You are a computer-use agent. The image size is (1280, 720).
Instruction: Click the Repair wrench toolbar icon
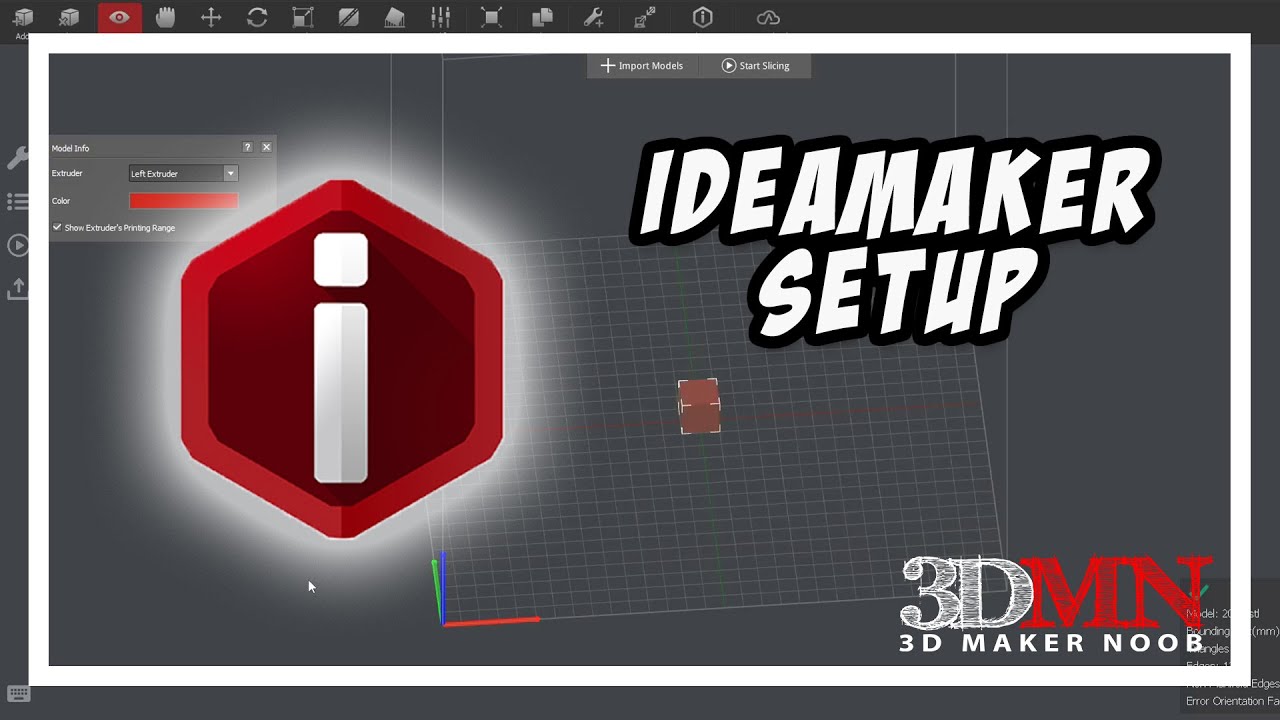click(x=593, y=17)
